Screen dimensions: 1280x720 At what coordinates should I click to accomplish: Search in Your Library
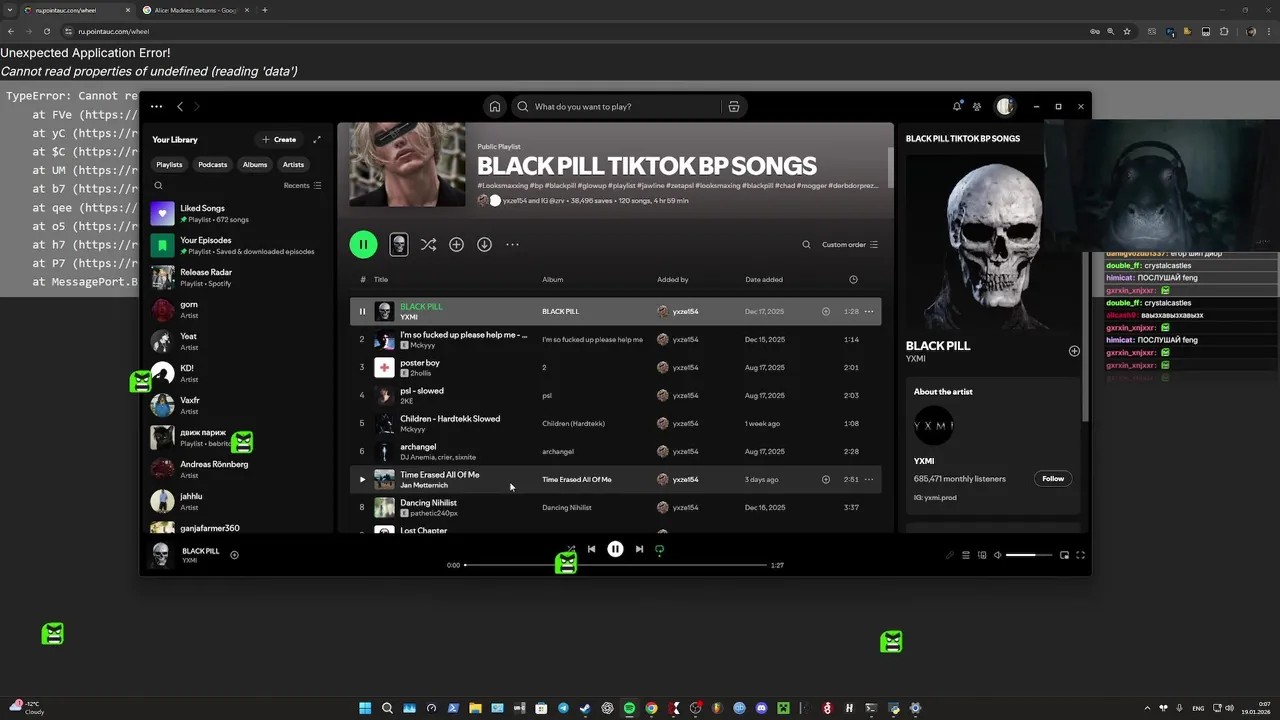coord(158,185)
